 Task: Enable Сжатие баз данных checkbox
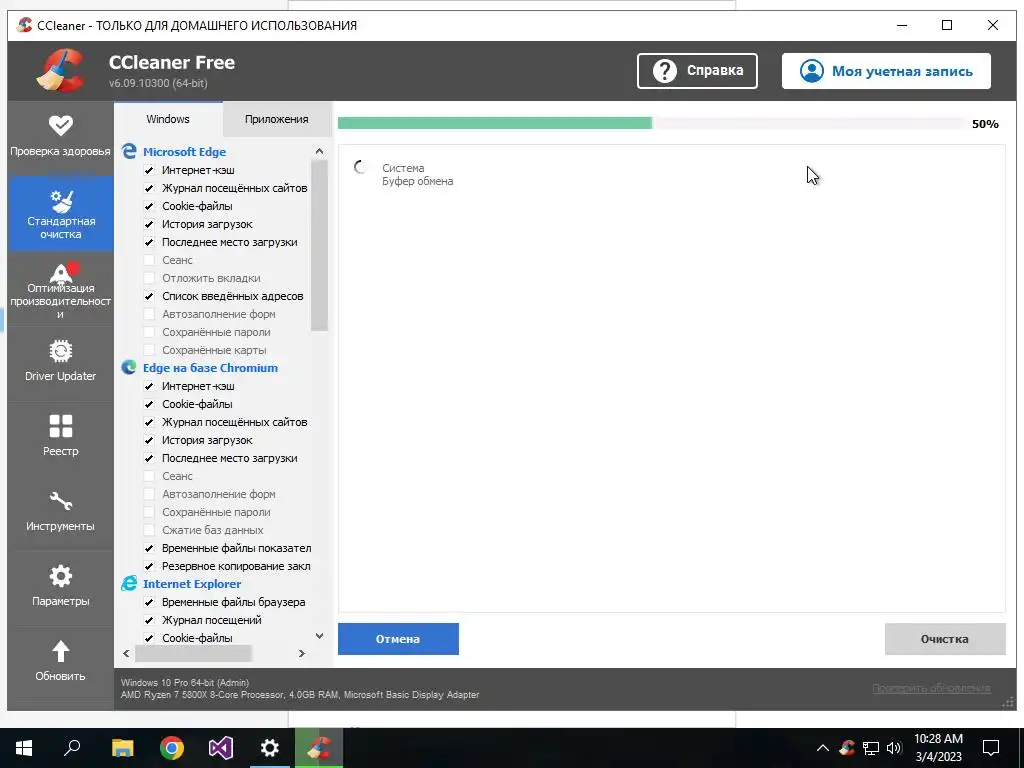(149, 530)
